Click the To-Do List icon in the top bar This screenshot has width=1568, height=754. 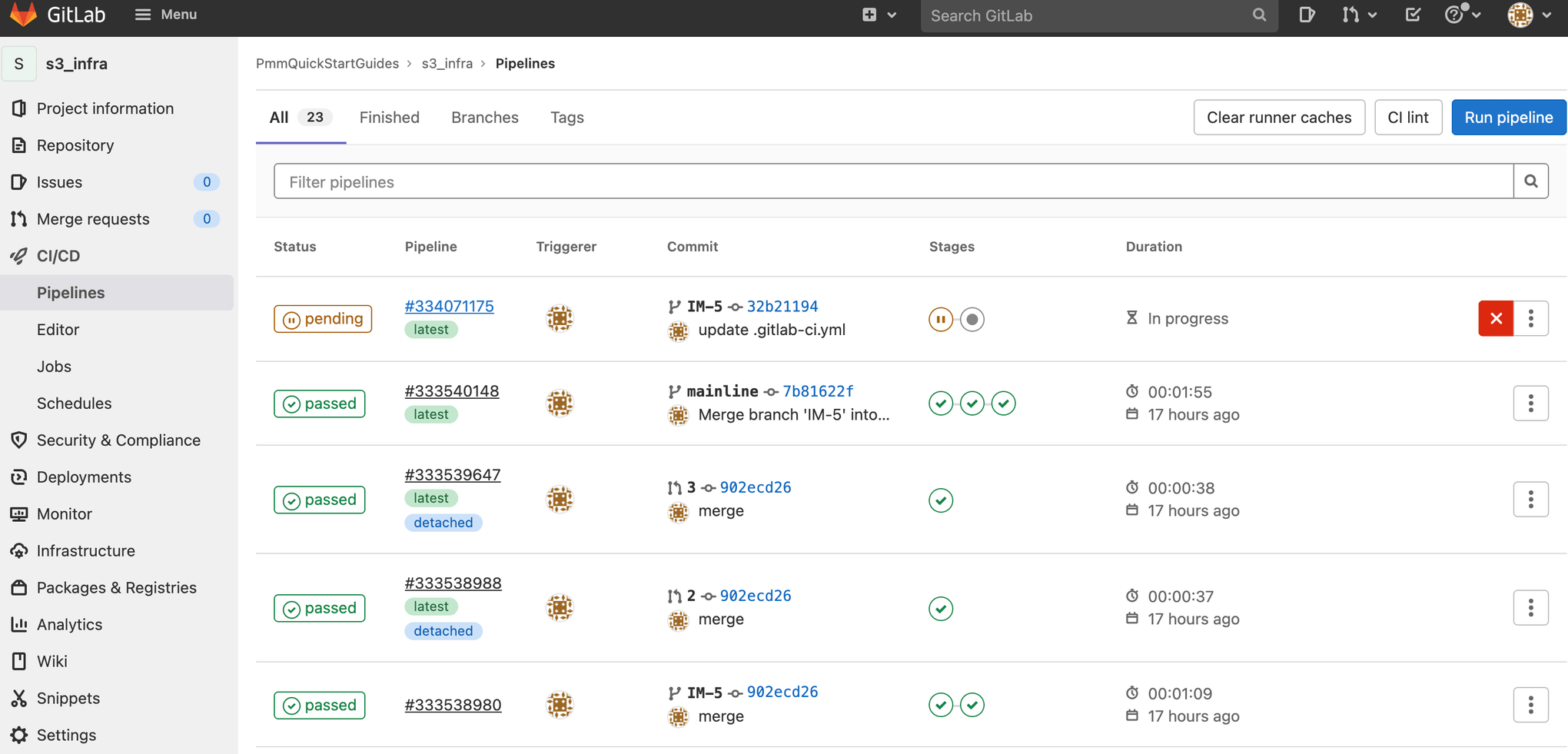click(x=1412, y=15)
